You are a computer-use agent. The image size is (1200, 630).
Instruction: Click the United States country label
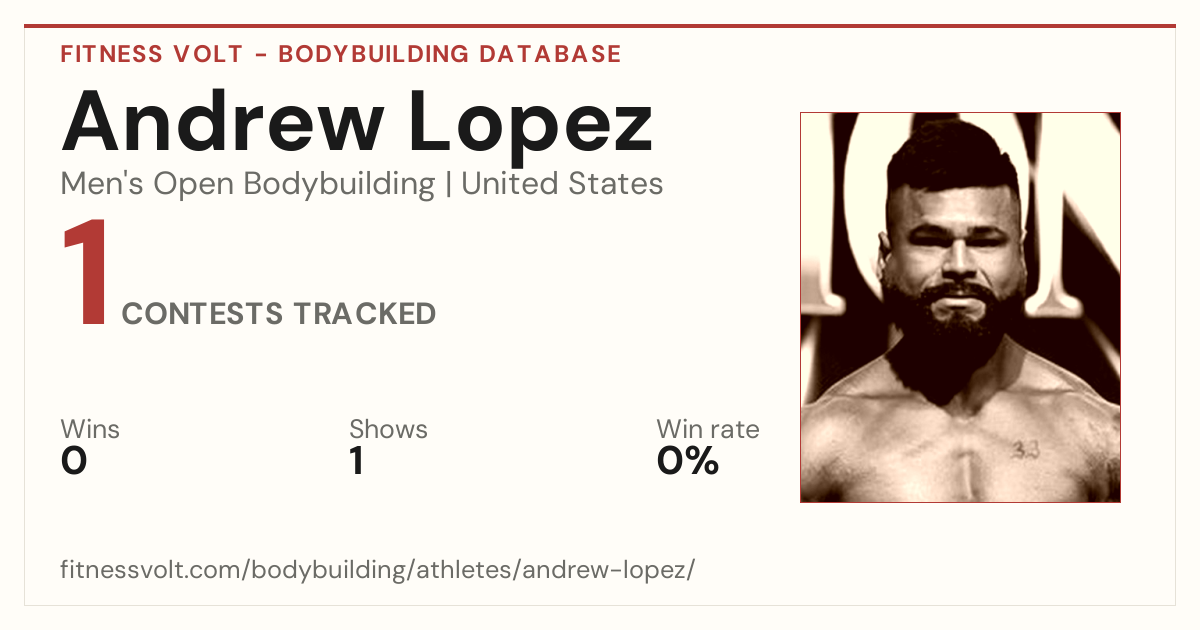coord(562,184)
